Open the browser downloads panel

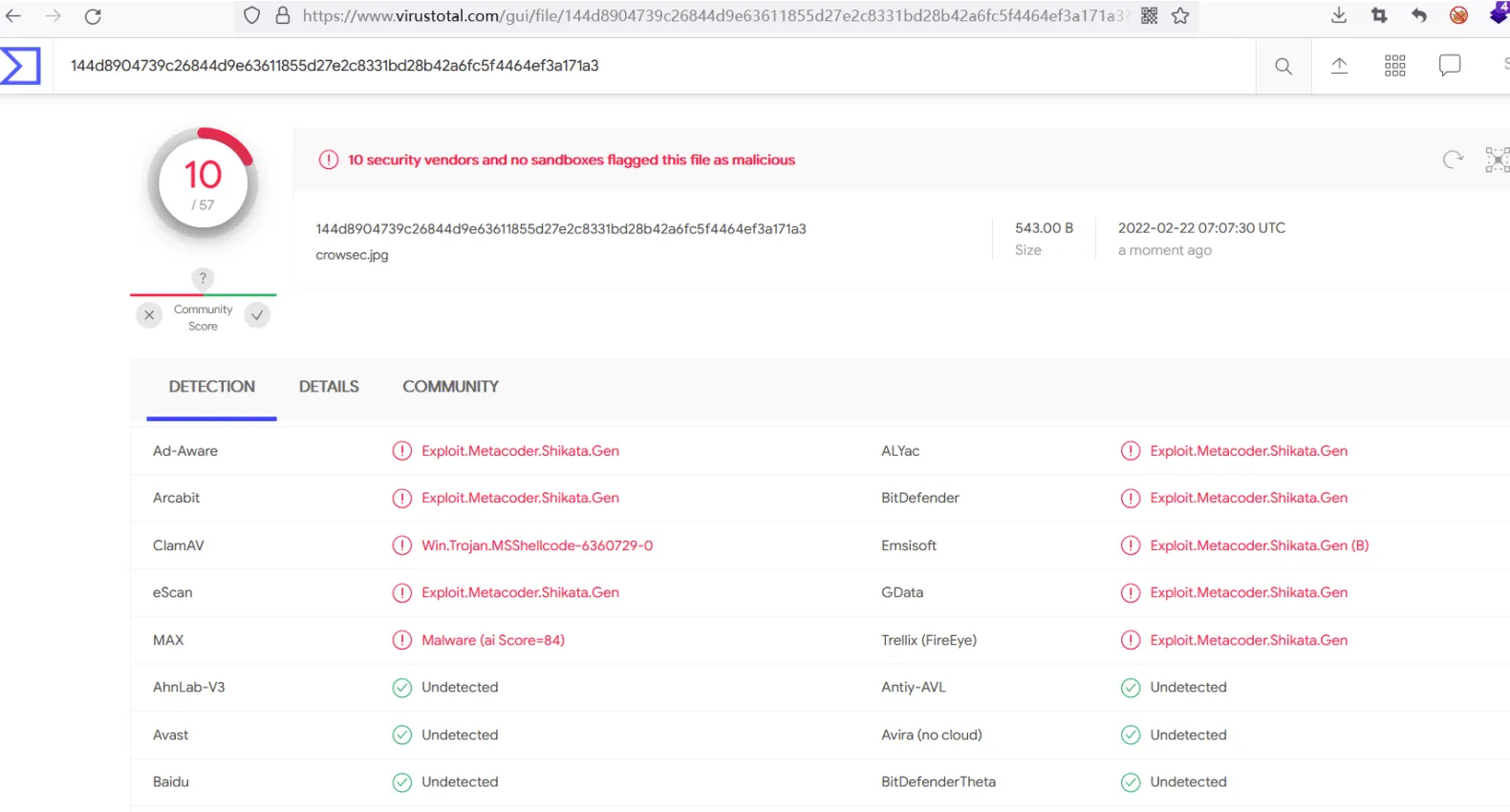(x=1339, y=15)
